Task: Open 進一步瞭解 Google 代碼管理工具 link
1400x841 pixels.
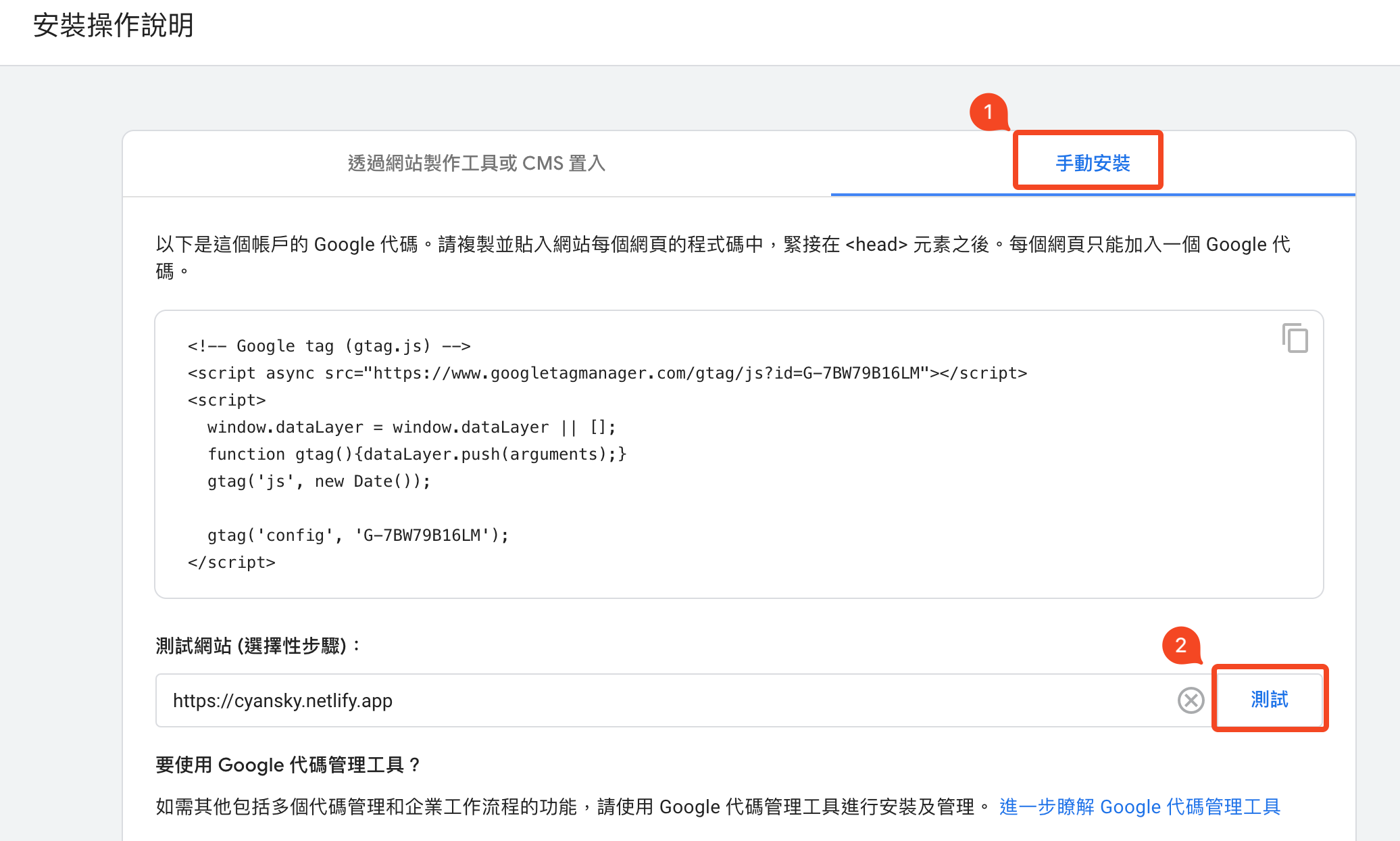Action: pos(1140,807)
